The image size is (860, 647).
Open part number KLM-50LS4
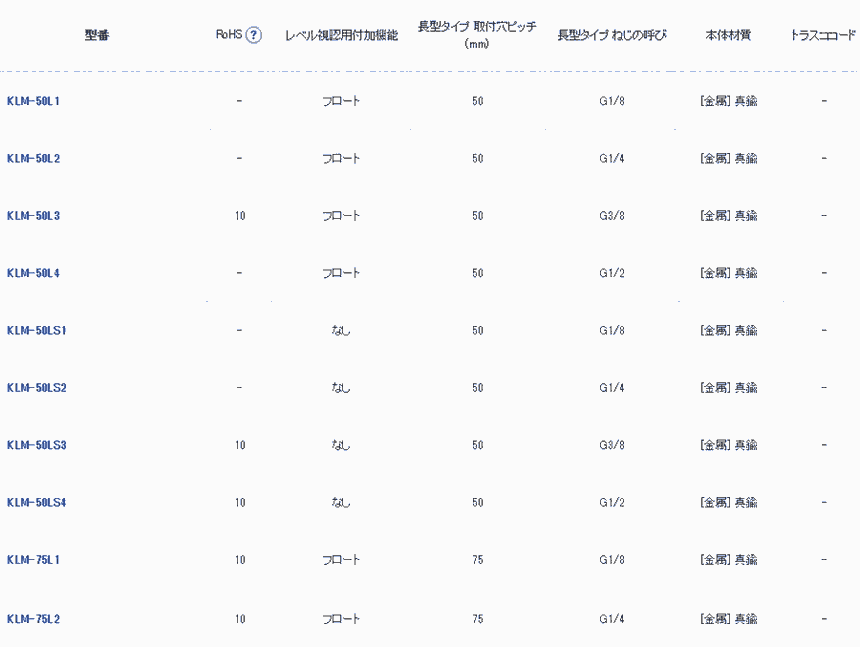[36, 502]
